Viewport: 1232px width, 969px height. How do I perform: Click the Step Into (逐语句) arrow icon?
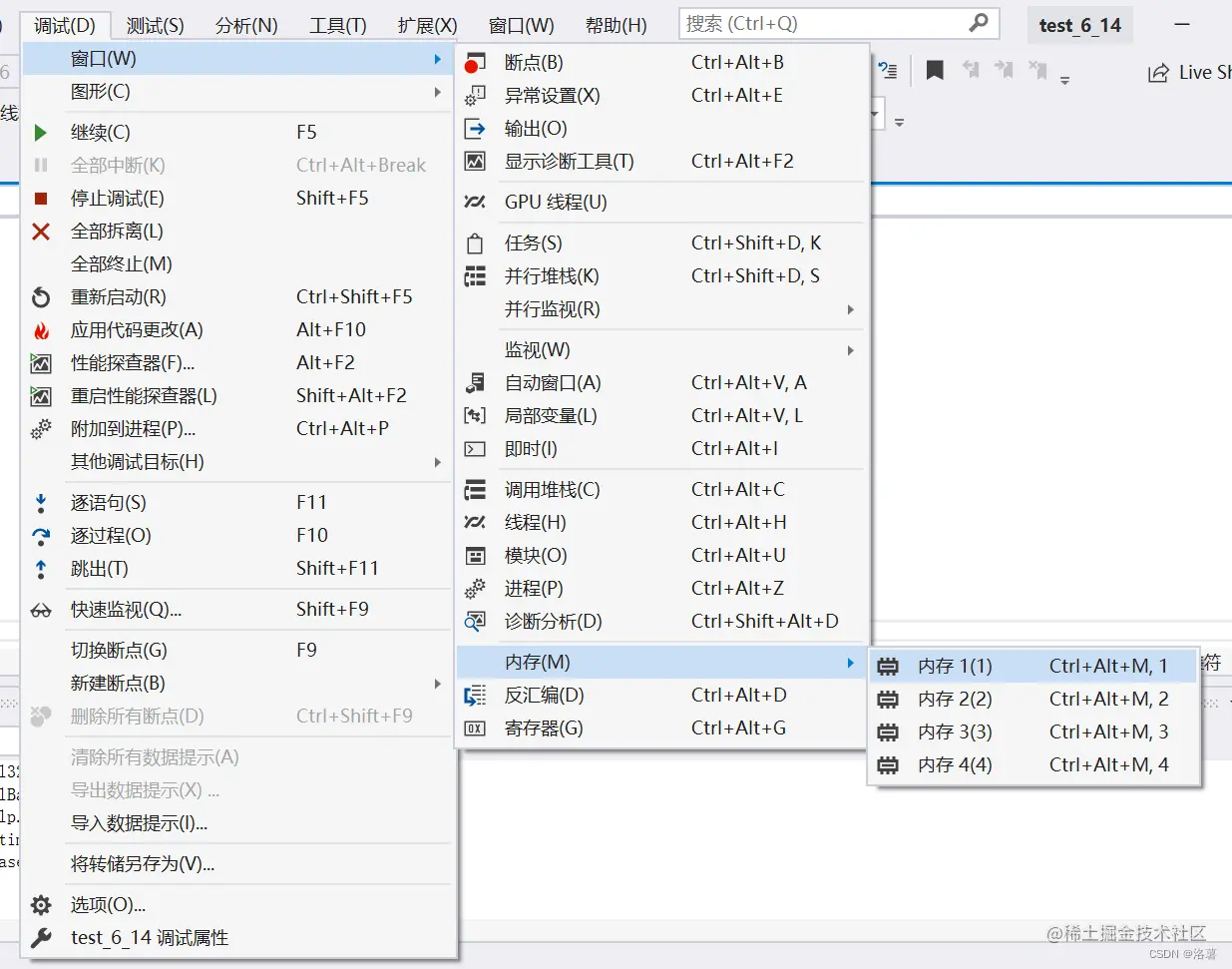click(x=41, y=503)
